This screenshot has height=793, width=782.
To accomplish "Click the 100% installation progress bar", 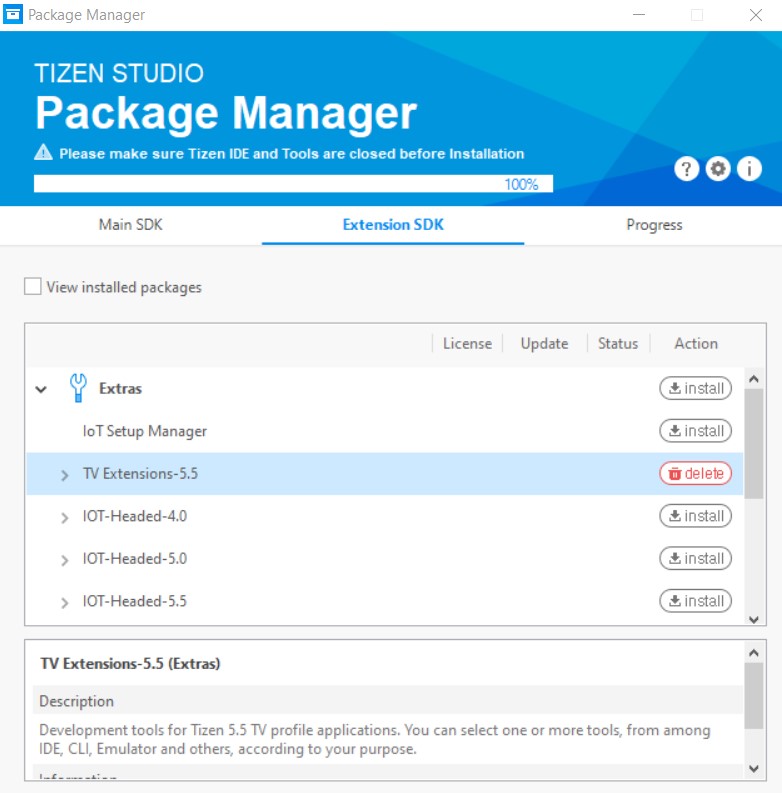I will tap(292, 184).
